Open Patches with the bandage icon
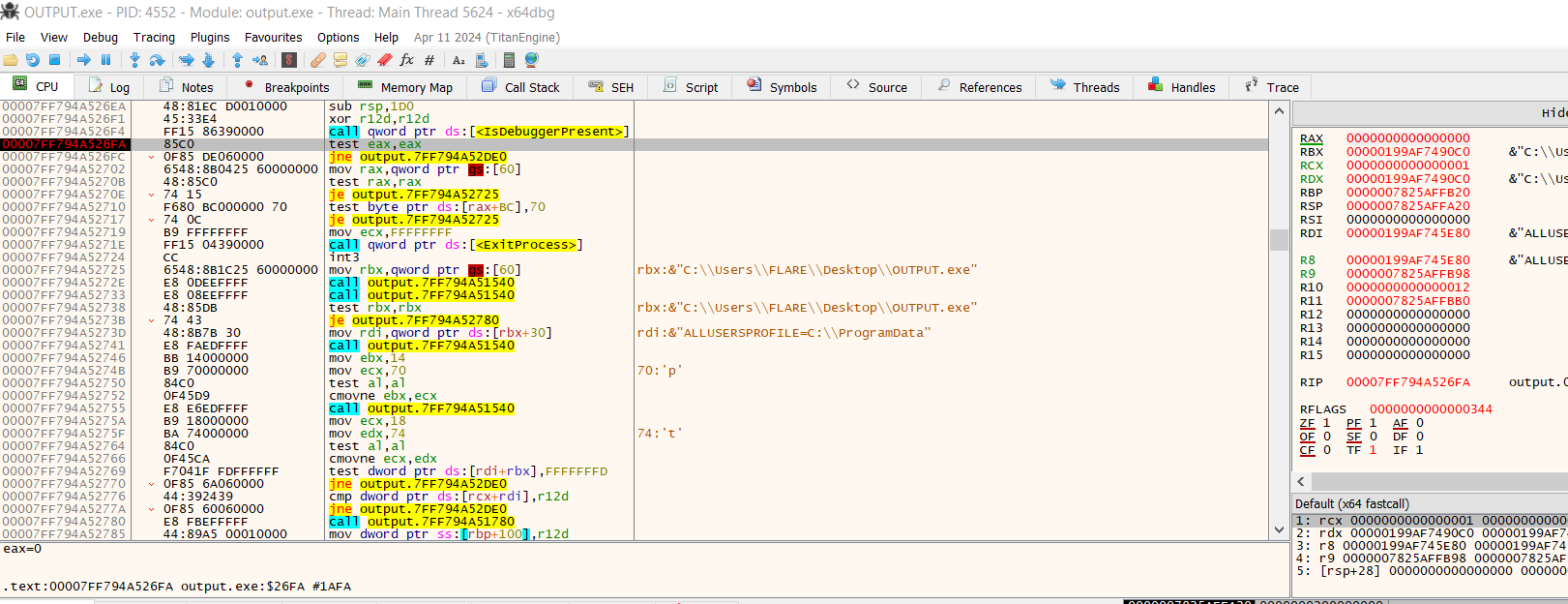 [317, 60]
